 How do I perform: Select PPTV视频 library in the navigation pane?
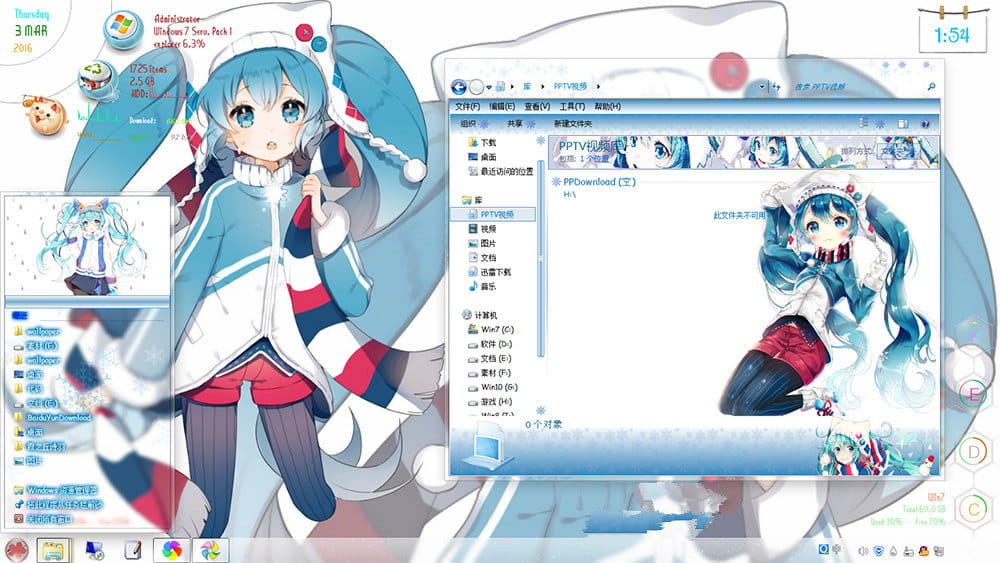[x=491, y=215]
